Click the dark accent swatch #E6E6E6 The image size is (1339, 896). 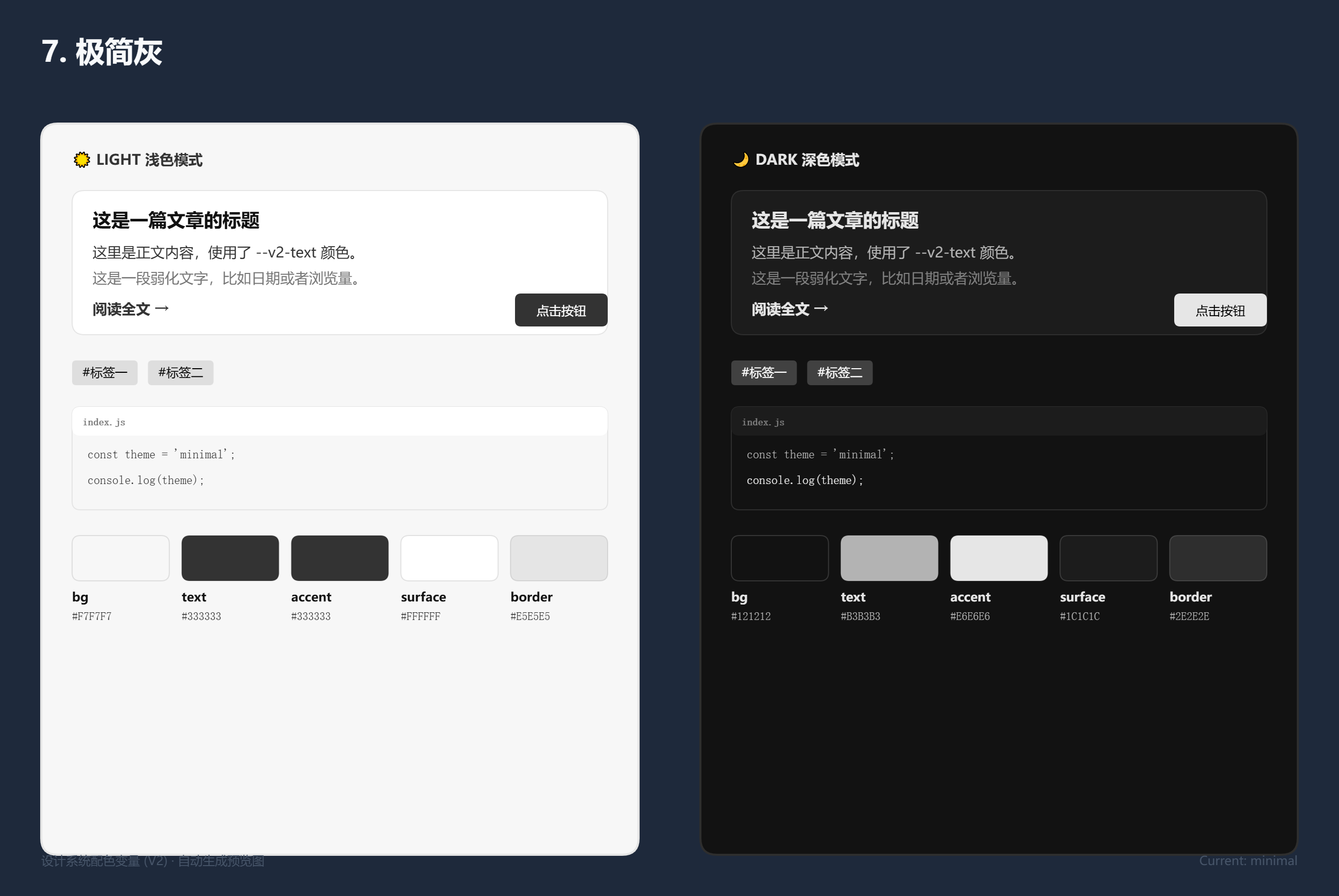coord(999,558)
